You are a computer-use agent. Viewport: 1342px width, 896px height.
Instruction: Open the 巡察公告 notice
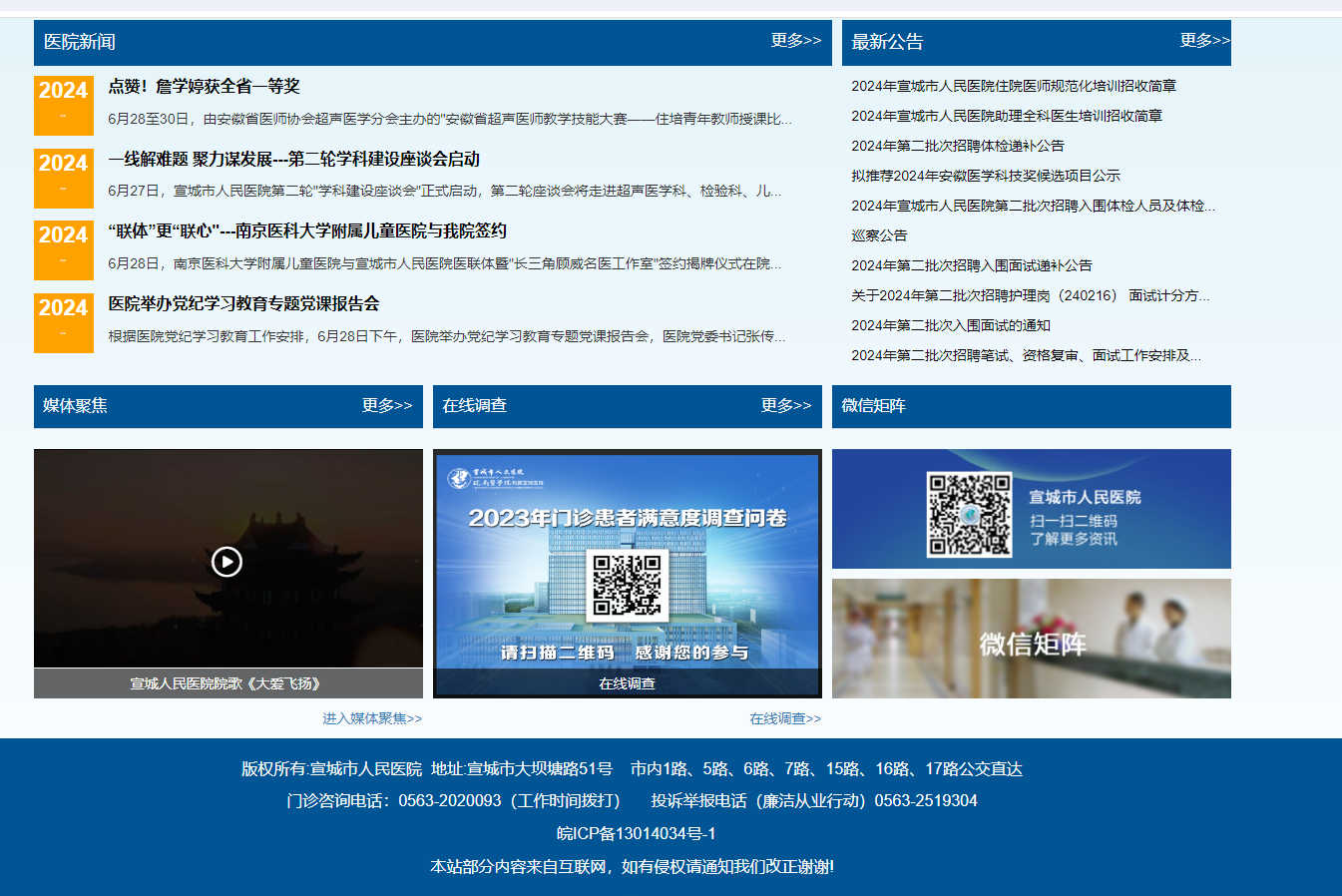879,236
